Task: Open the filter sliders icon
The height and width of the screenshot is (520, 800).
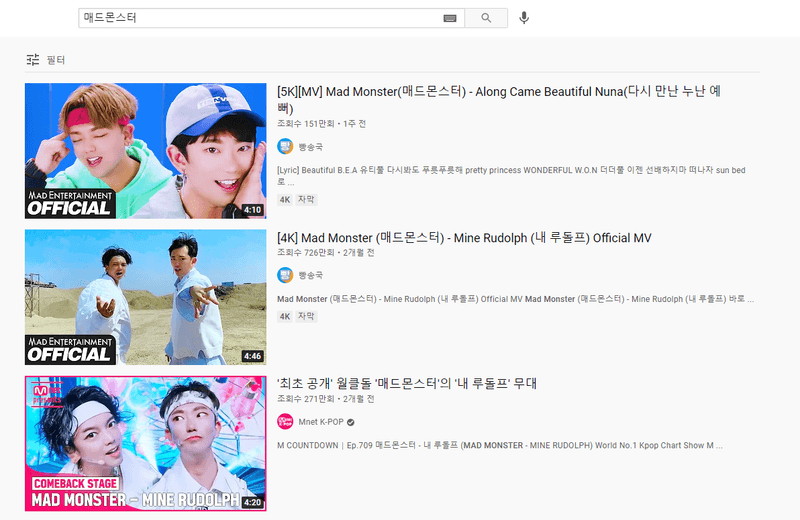Action: click(x=33, y=60)
